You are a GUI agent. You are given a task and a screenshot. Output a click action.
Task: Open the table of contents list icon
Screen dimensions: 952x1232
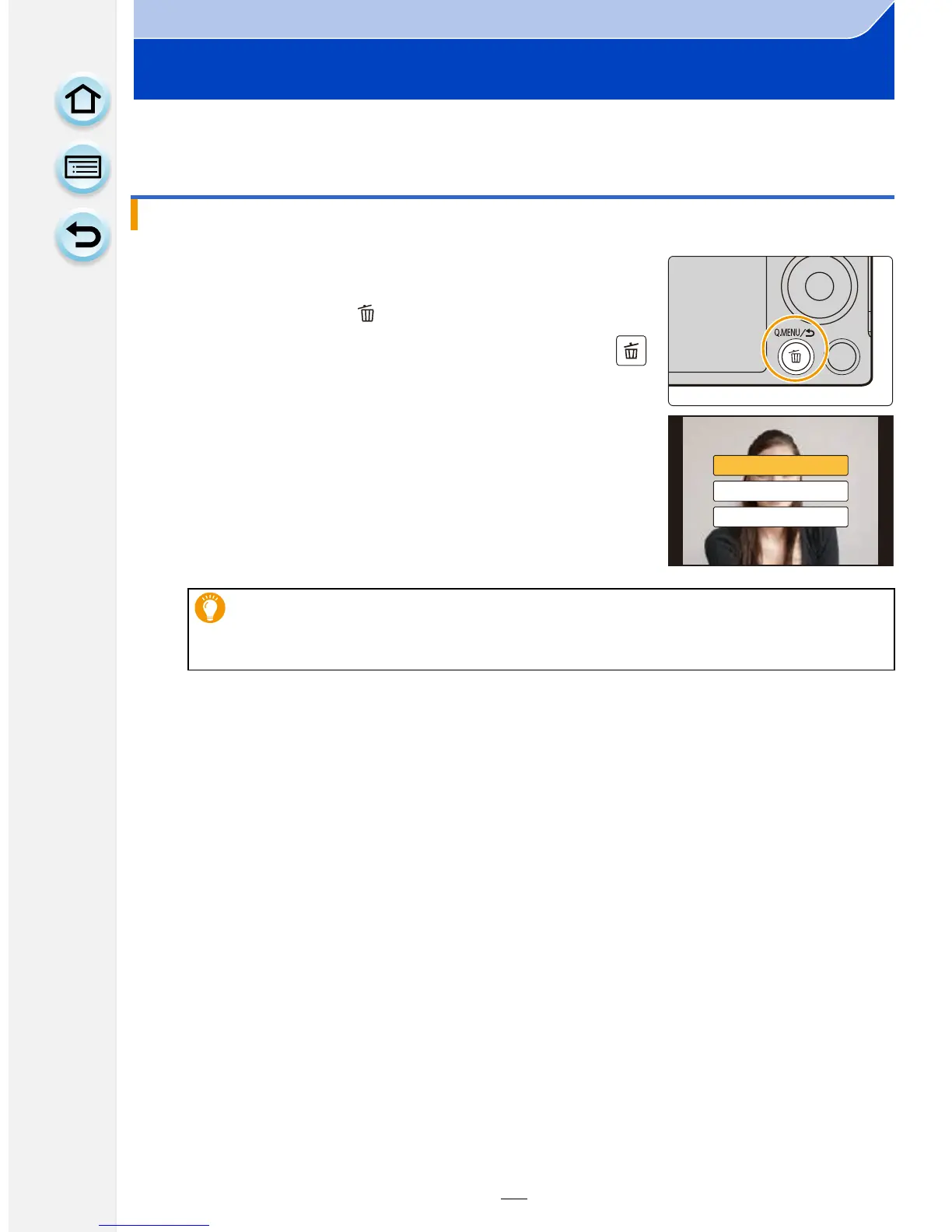82,168
